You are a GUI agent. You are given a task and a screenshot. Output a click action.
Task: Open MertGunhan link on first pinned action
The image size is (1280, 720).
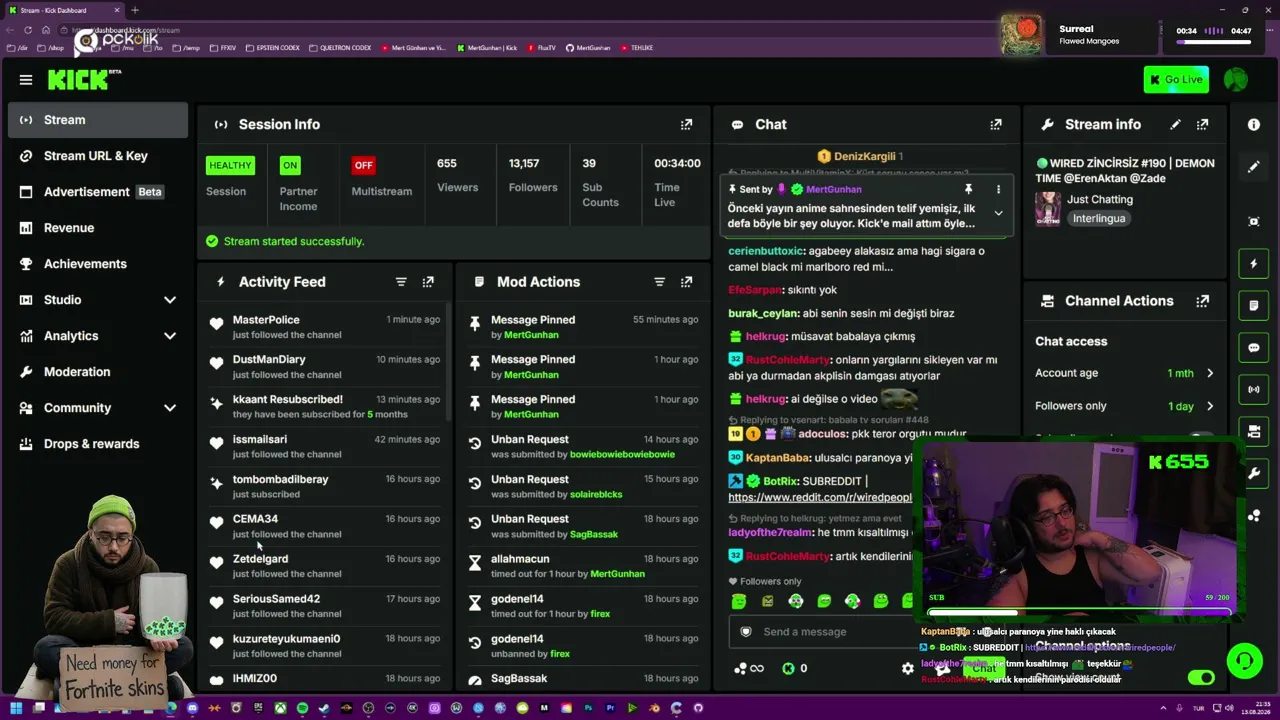[531, 335]
